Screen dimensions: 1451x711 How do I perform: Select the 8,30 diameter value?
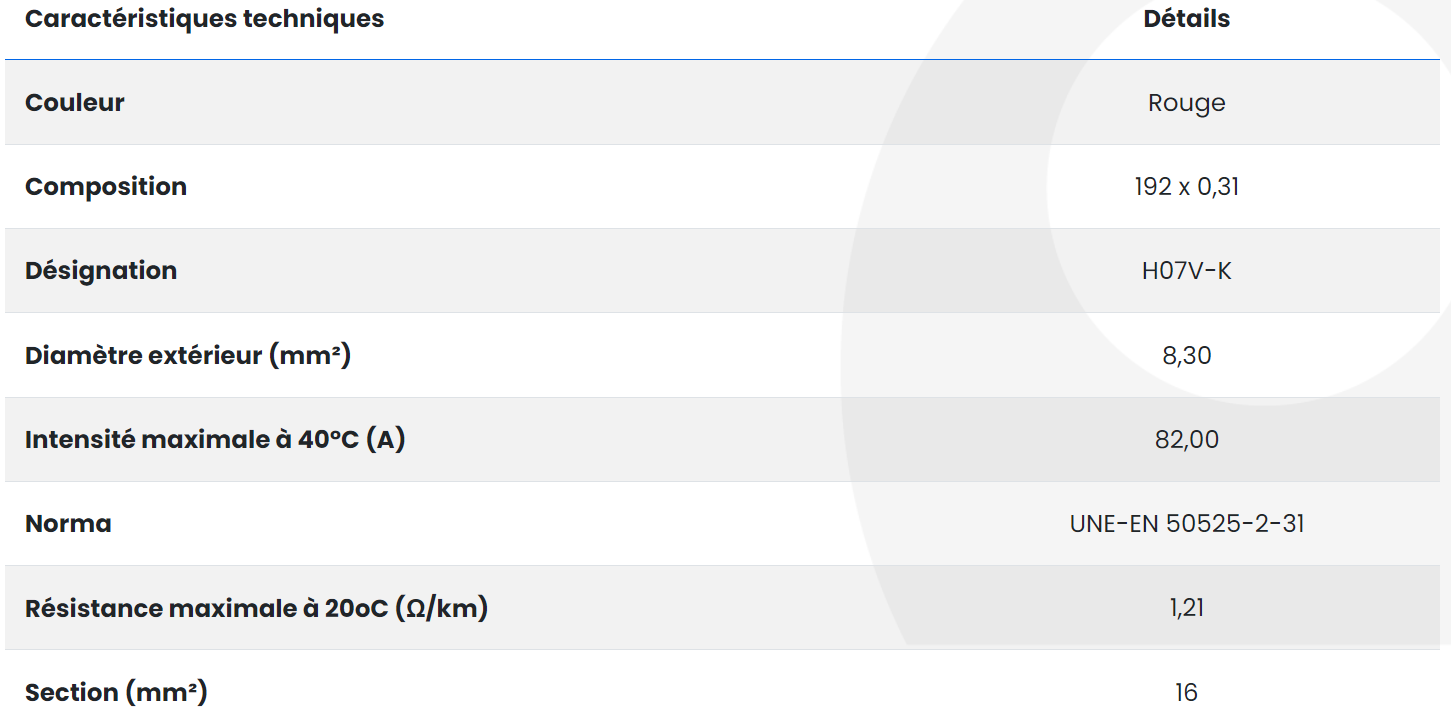[1187, 356]
